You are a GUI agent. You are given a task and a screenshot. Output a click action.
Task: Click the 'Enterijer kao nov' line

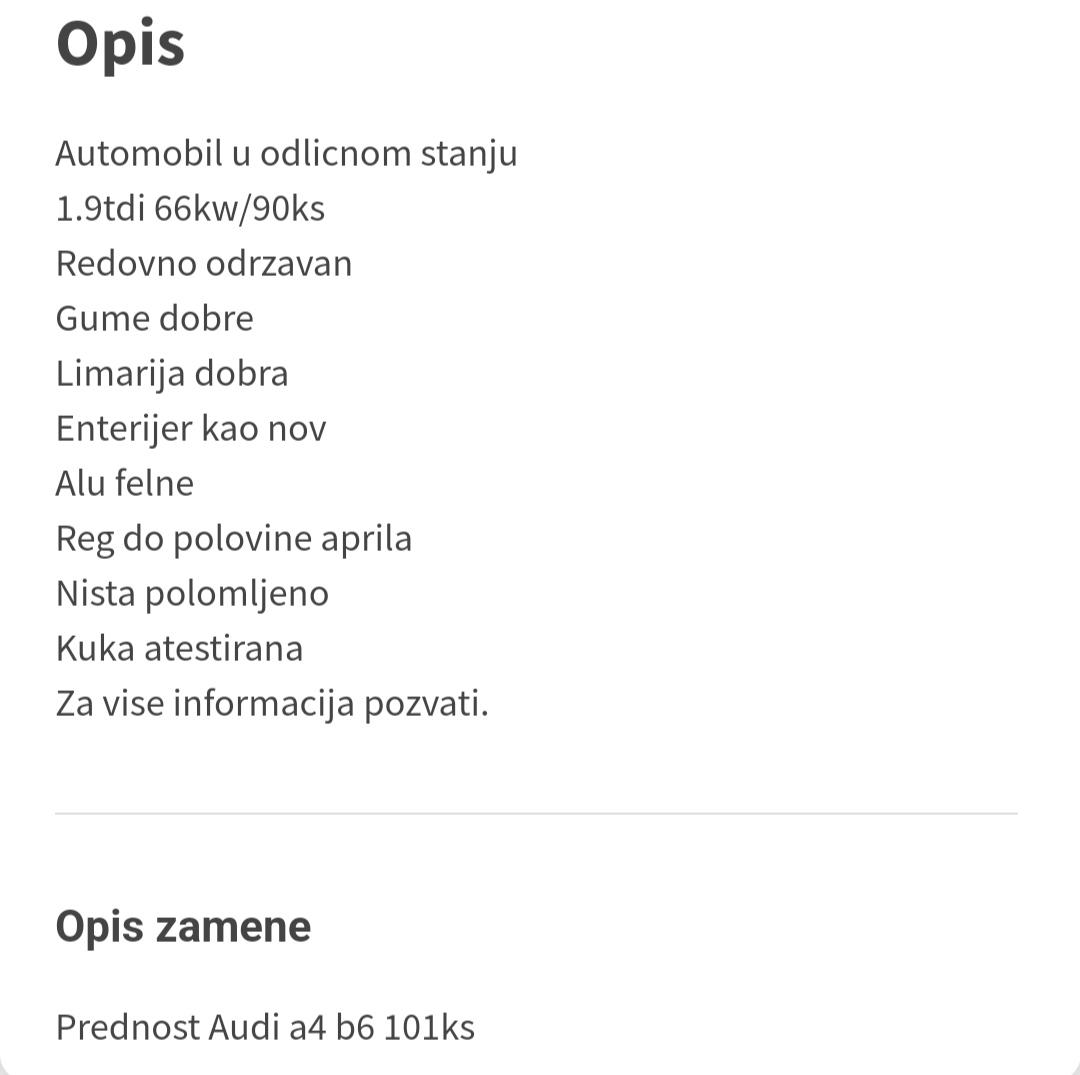[x=191, y=430]
